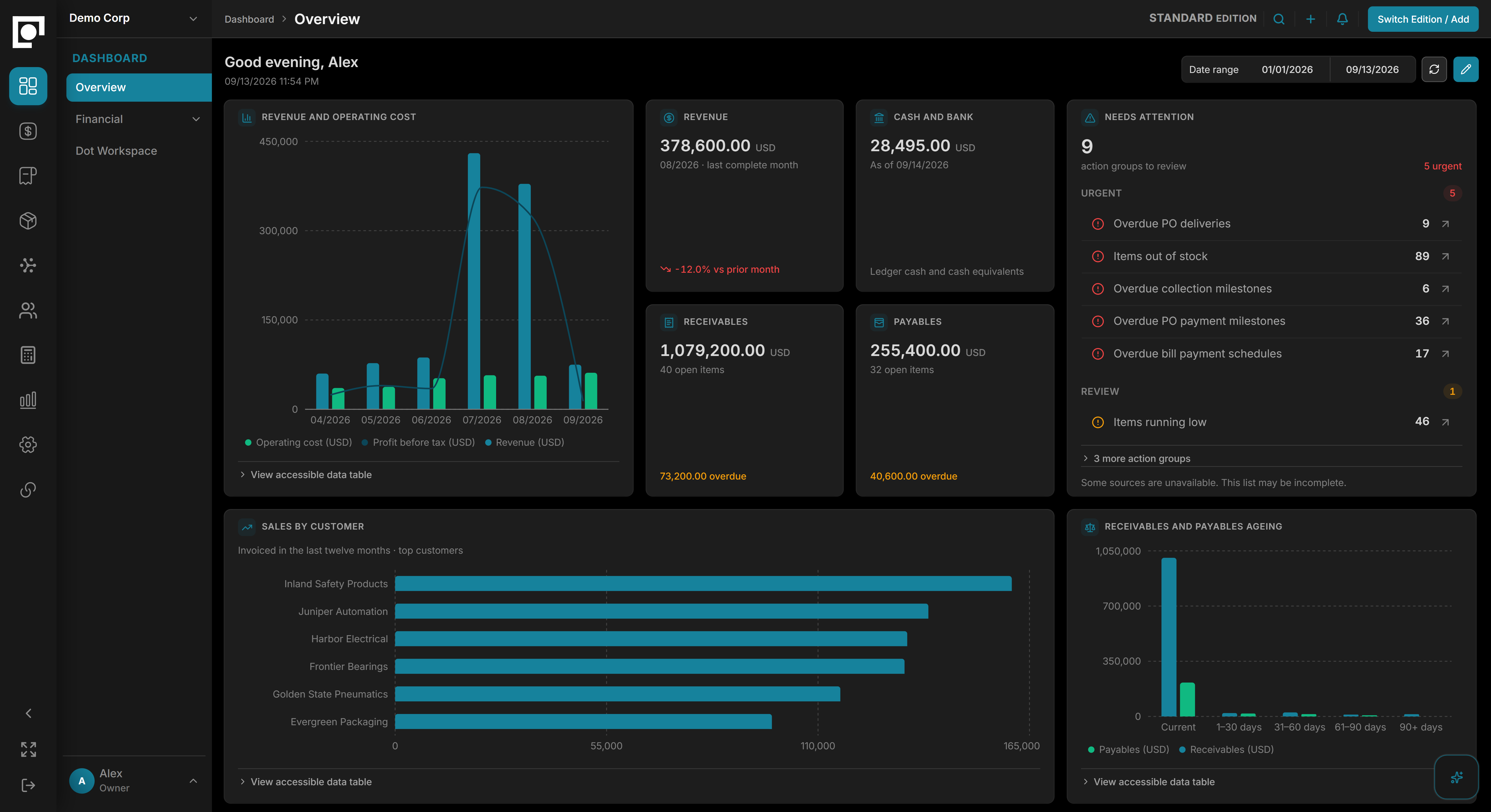Toggle Payables (USD) legend in ageing chart

tap(1128, 750)
